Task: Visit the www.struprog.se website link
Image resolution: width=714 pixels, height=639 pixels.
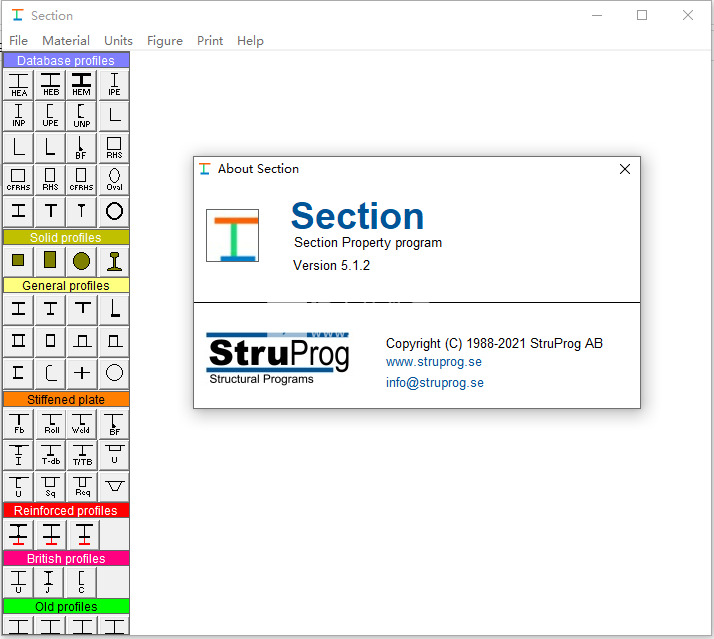Action: (434, 362)
